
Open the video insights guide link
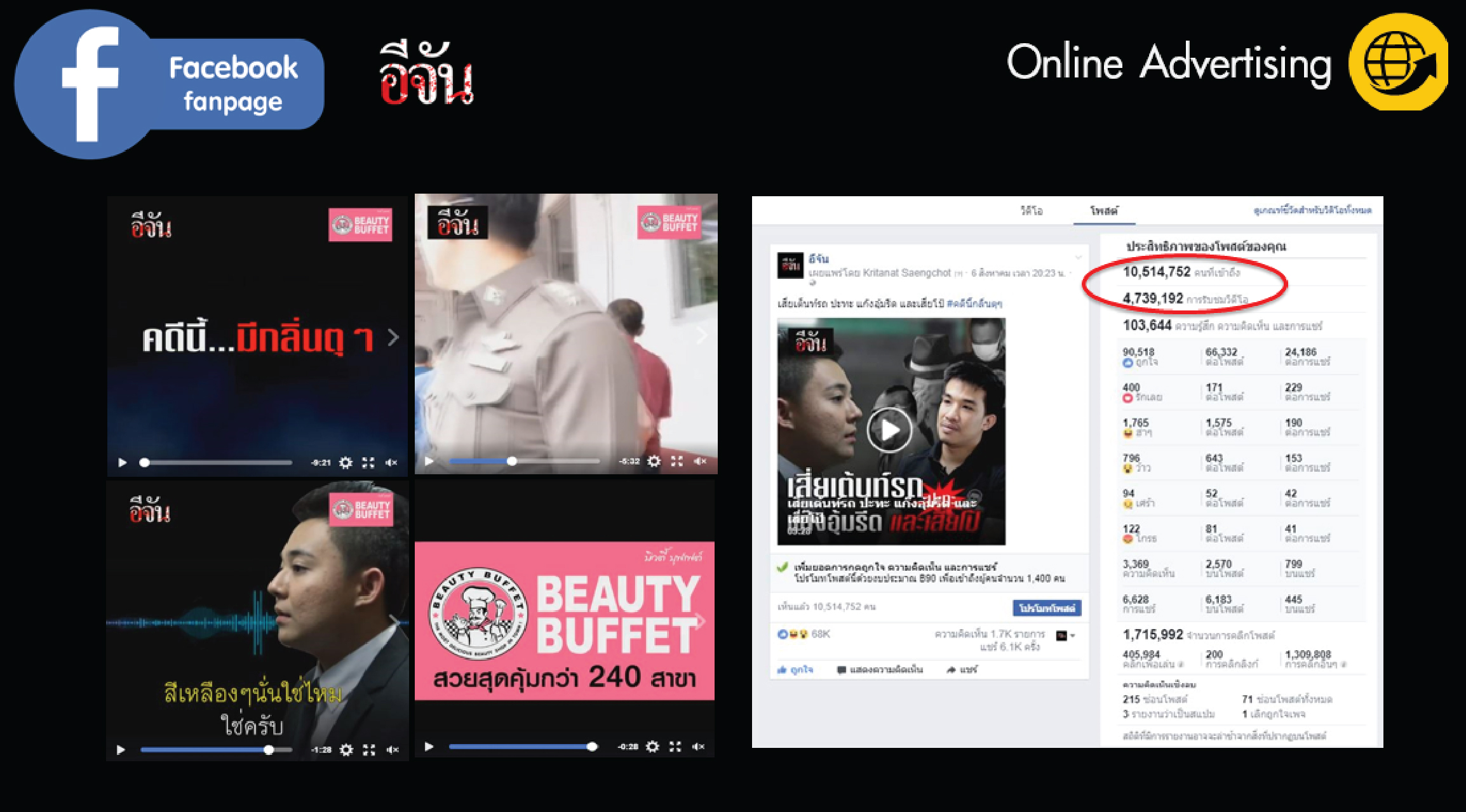(1312, 210)
